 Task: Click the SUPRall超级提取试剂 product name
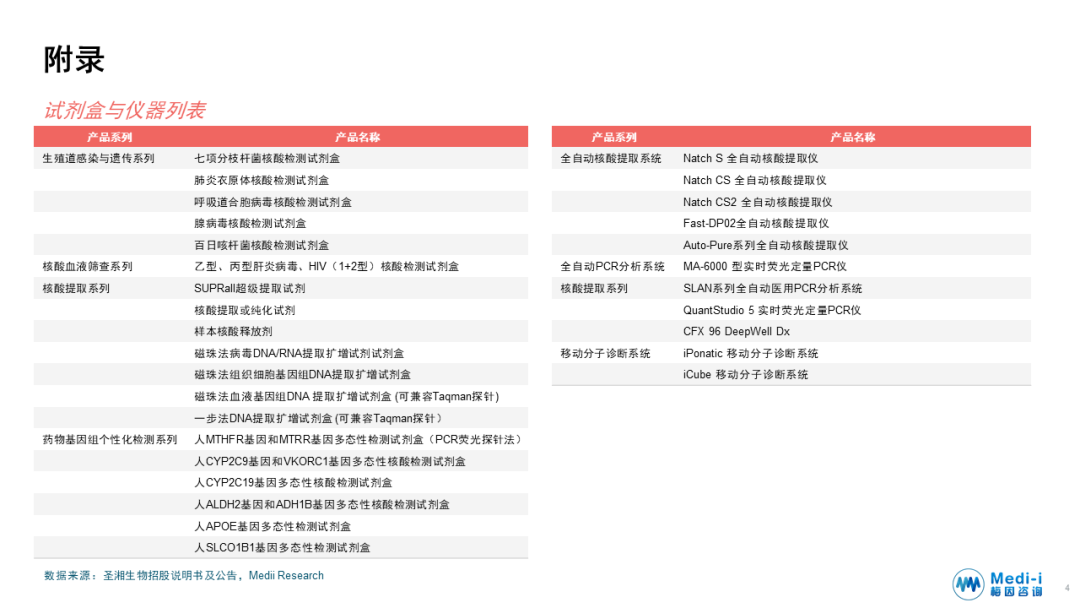point(250,288)
